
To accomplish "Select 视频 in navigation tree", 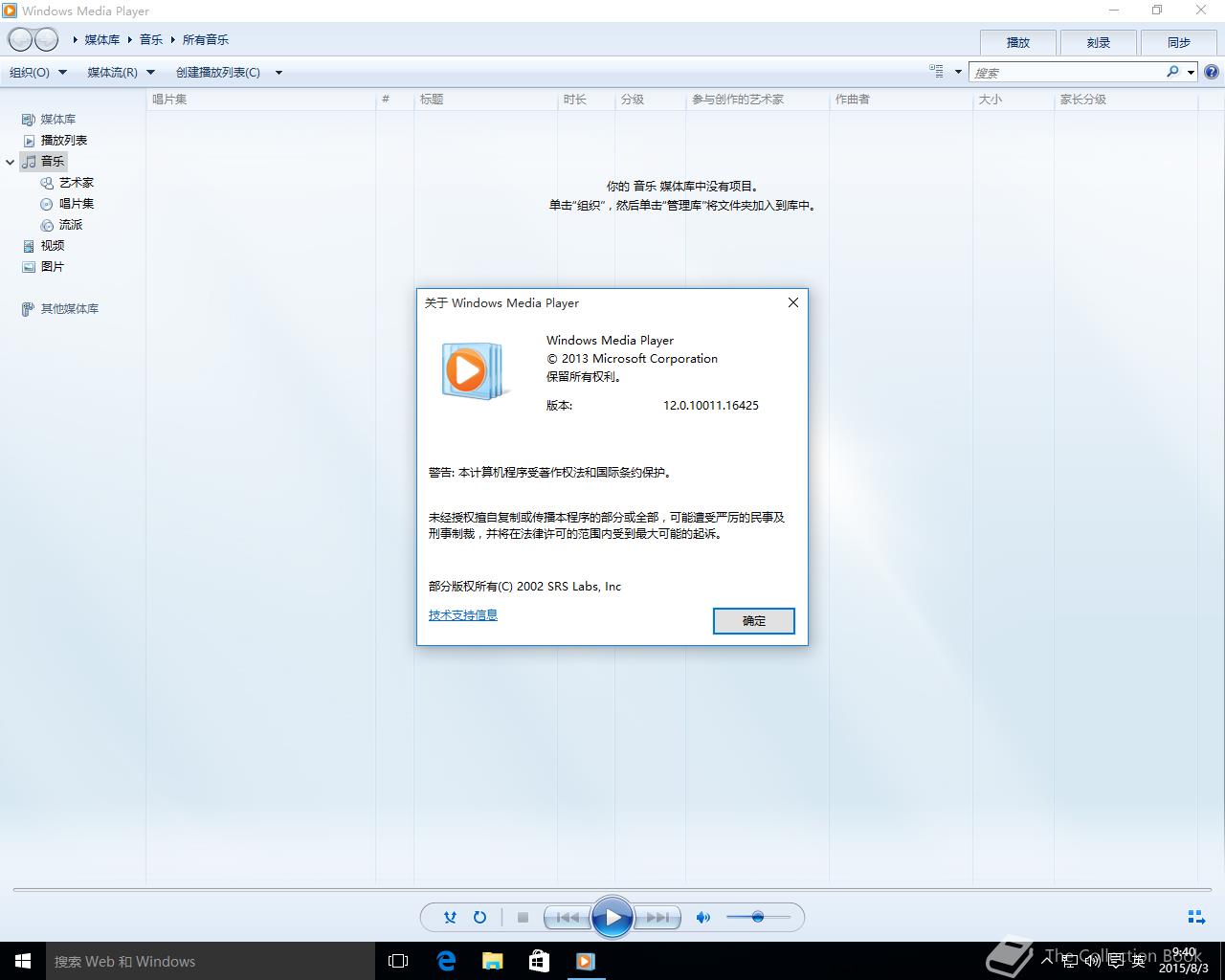I will point(52,246).
